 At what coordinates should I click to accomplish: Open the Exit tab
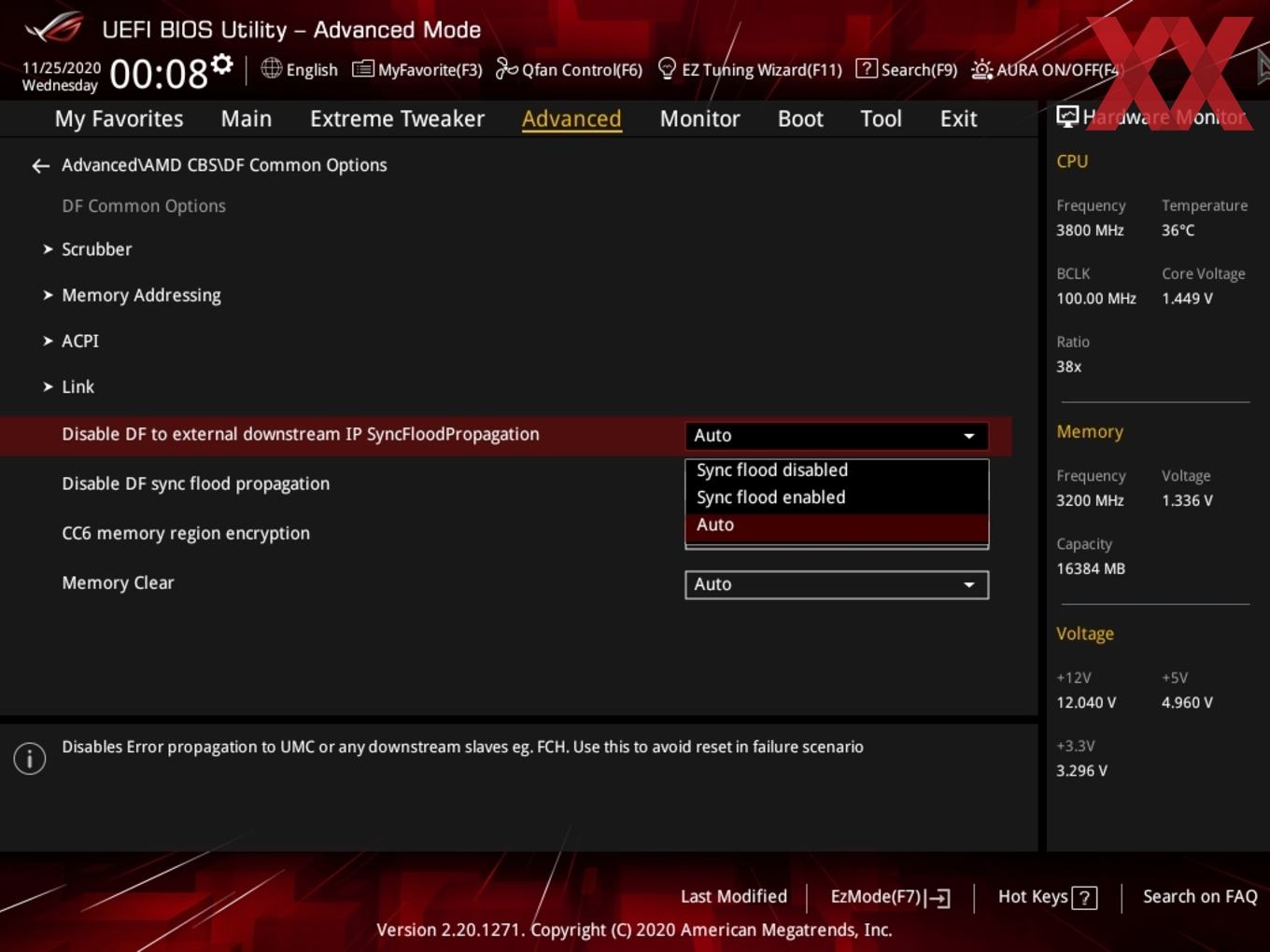(958, 119)
